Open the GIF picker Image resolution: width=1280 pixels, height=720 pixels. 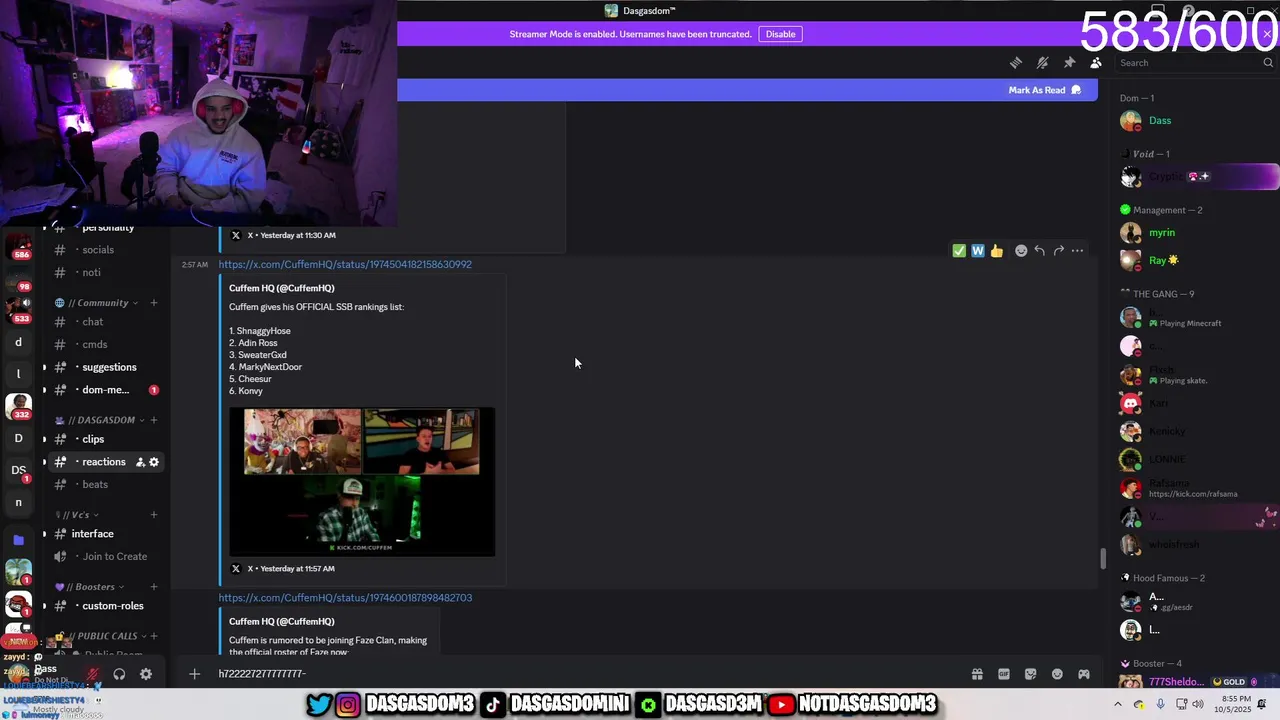click(1004, 674)
